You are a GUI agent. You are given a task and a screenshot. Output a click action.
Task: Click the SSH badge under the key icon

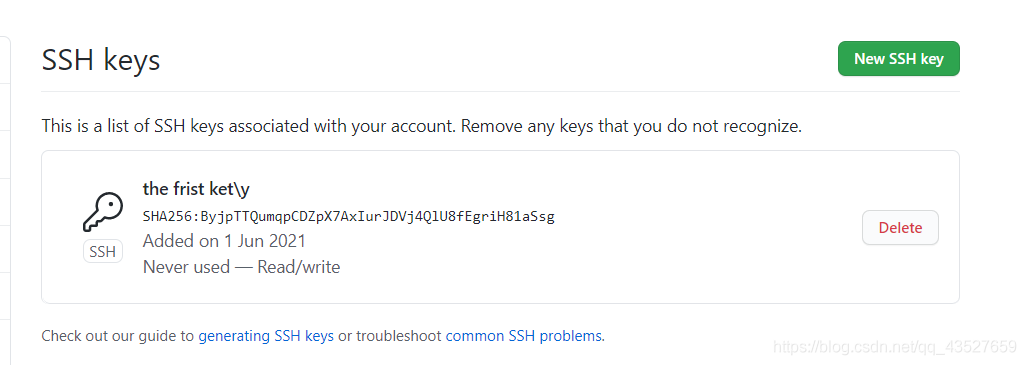(x=103, y=251)
